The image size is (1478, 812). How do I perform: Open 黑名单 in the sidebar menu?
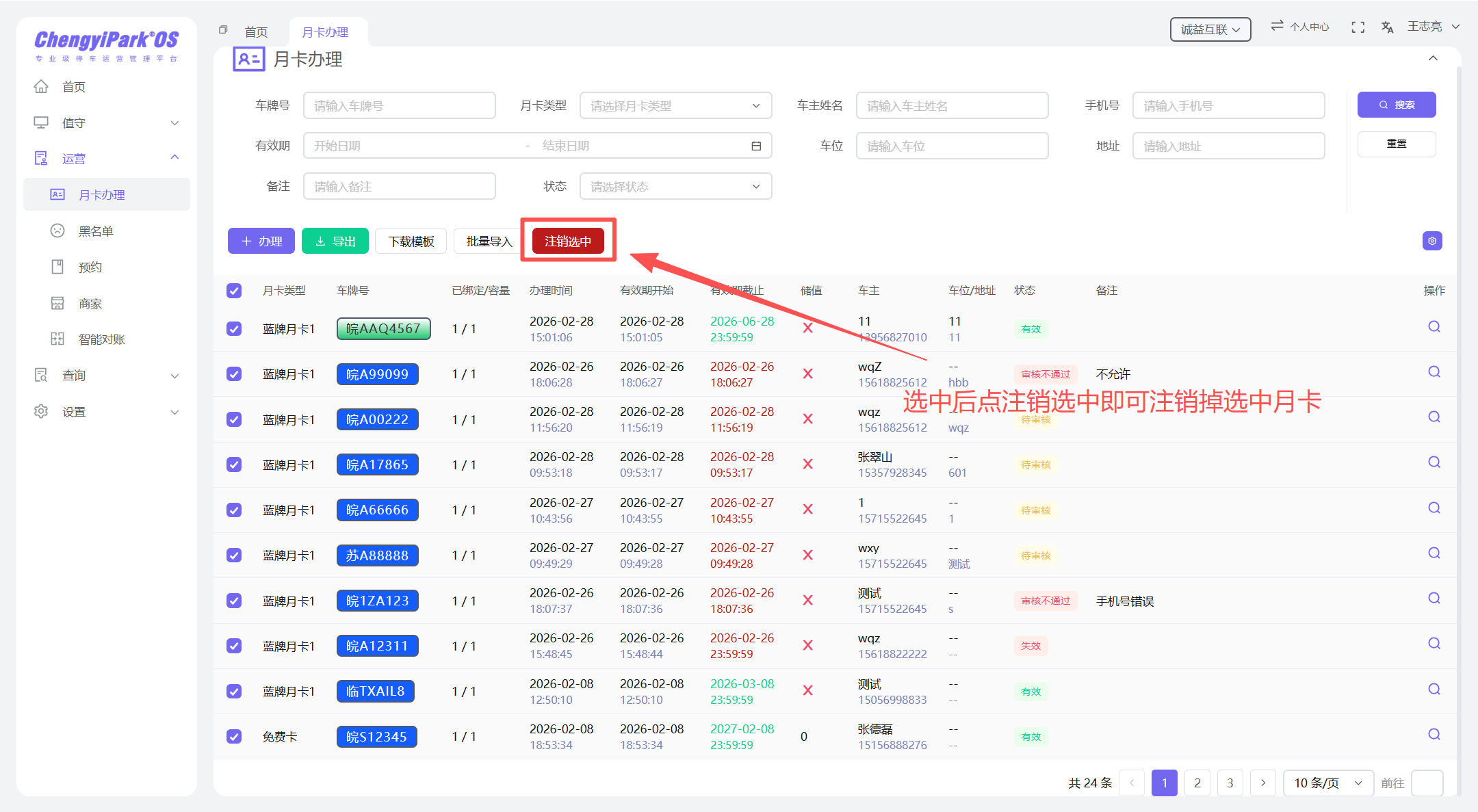pos(96,231)
